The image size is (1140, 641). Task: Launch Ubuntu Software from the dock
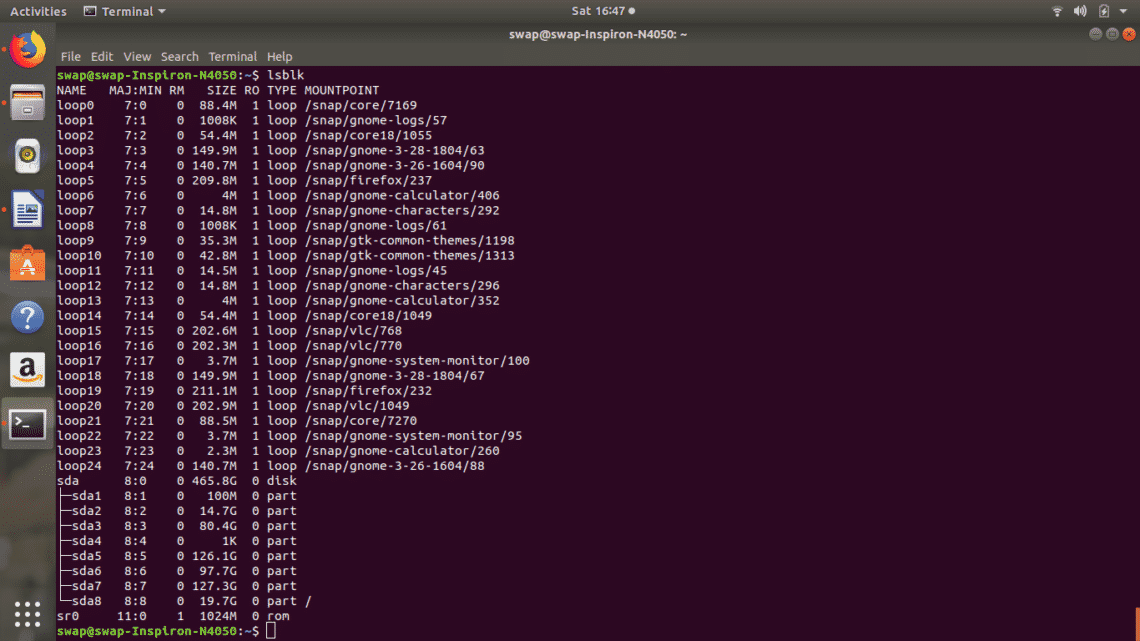coord(28,264)
